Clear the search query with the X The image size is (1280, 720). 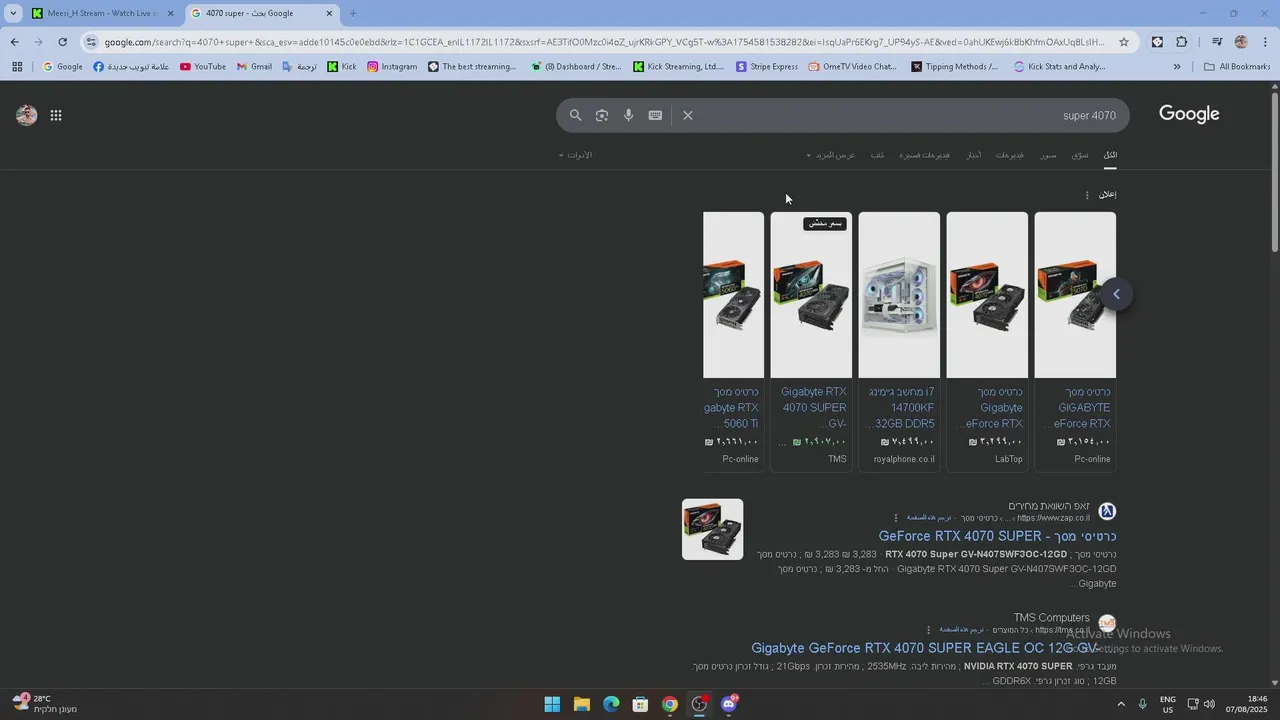(688, 115)
